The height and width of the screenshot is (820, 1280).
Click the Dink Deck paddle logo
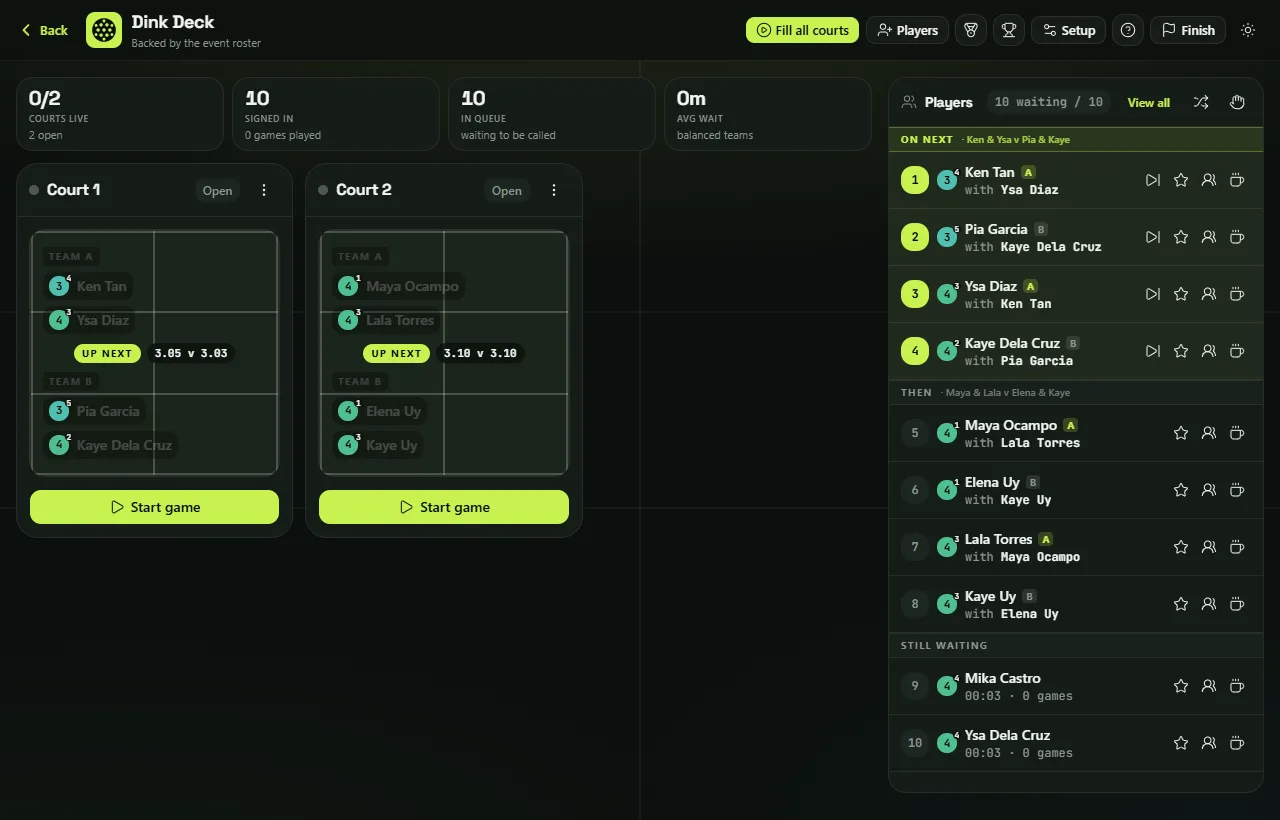pos(104,30)
